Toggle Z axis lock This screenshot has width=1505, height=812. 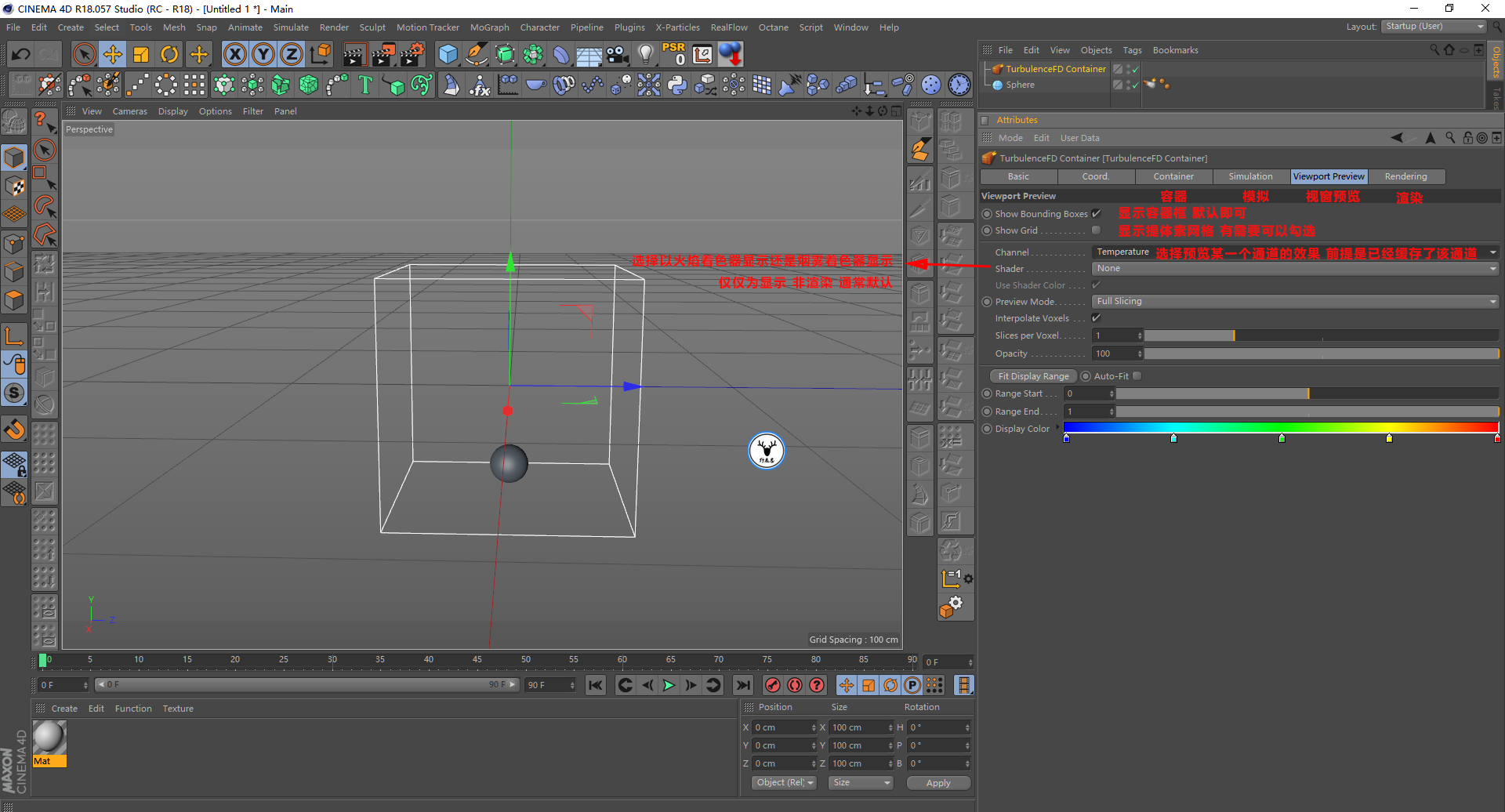coord(292,55)
